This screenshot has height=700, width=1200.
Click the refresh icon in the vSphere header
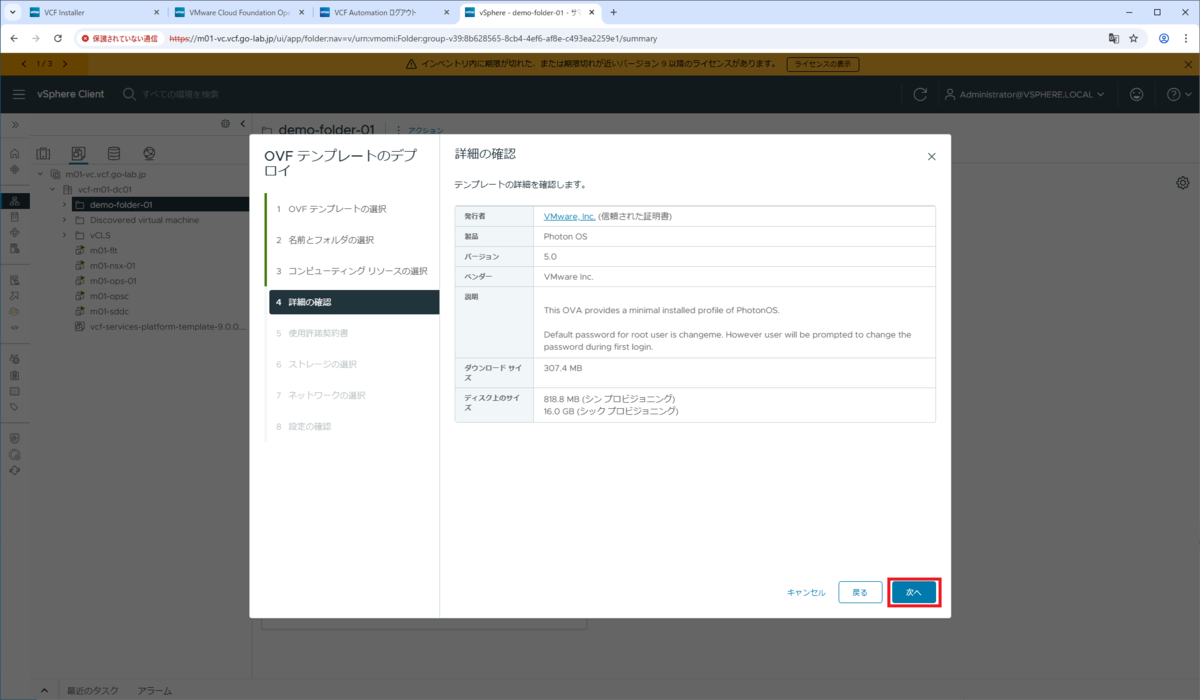tap(920, 94)
